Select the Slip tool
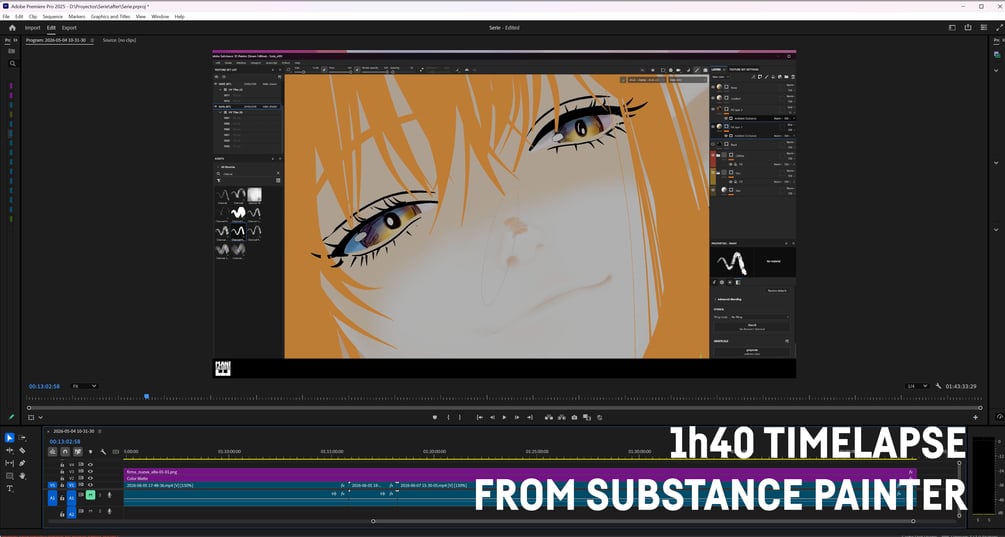The width and height of the screenshot is (1005, 537). coord(10,463)
